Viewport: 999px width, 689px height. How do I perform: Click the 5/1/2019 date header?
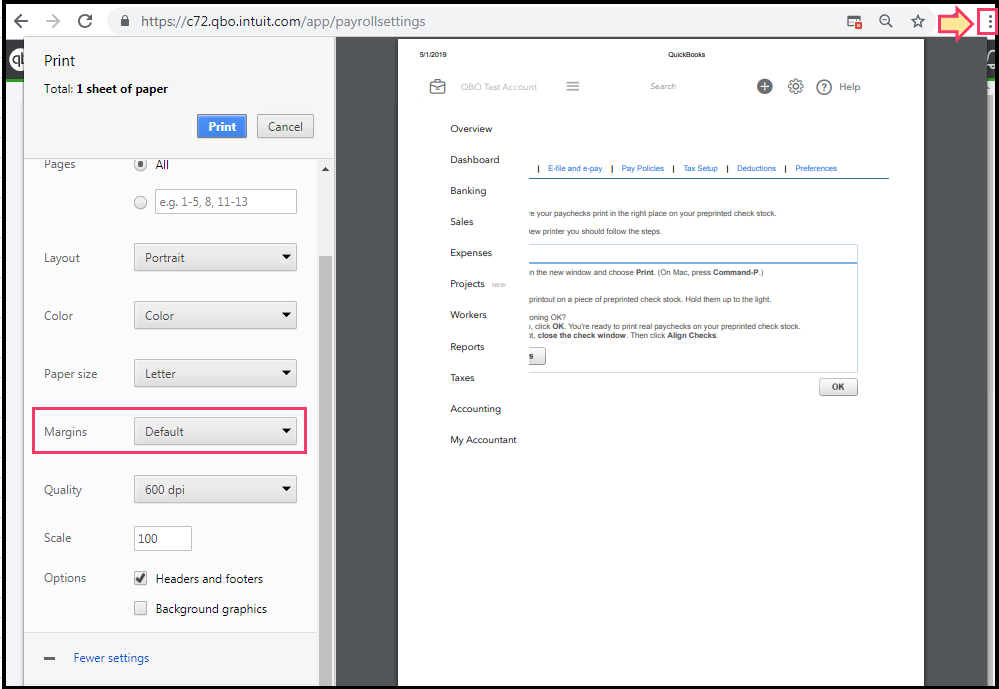pyautogui.click(x=433, y=55)
